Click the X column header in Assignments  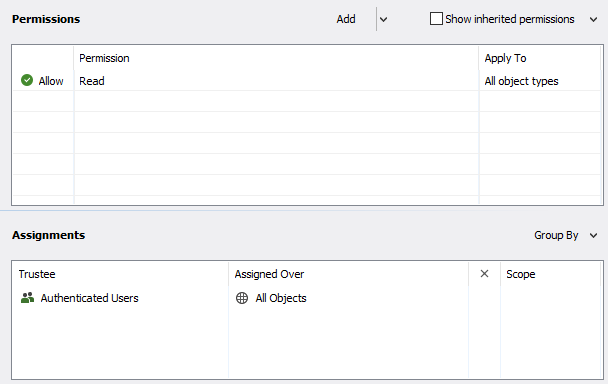484,274
